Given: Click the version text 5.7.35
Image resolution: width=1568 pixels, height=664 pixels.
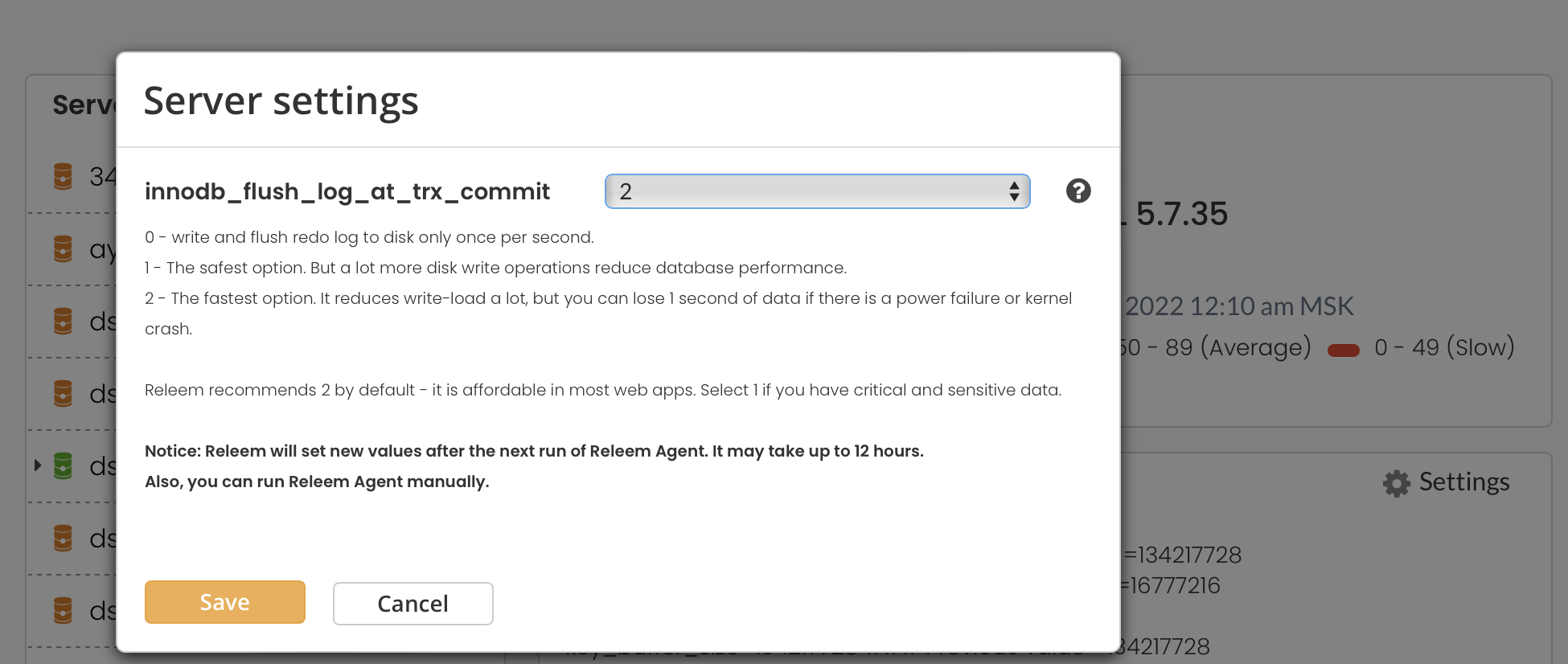Looking at the screenshot, I should click(x=1181, y=214).
